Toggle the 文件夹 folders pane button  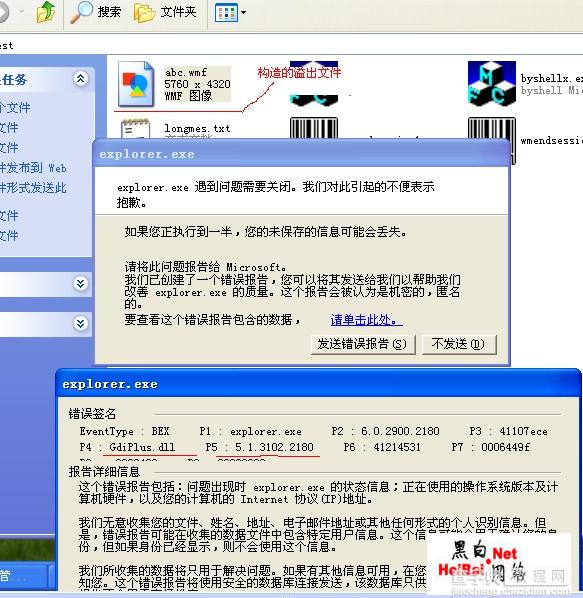click(165, 12)
